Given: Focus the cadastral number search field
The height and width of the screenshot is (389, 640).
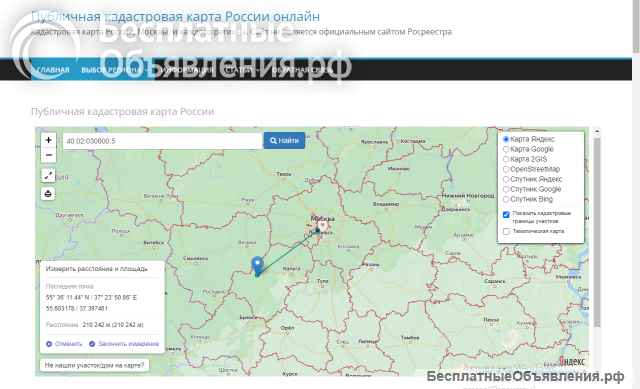Looking at the screenshot, I should [x=163, y=141].
